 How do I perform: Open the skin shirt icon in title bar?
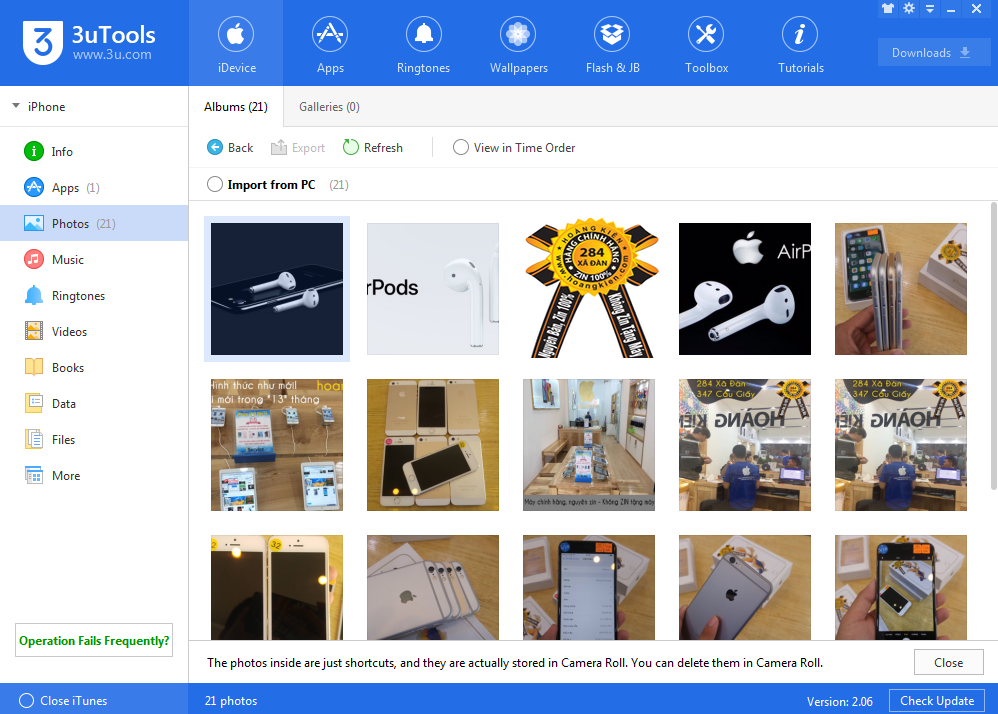coord(887,8)
